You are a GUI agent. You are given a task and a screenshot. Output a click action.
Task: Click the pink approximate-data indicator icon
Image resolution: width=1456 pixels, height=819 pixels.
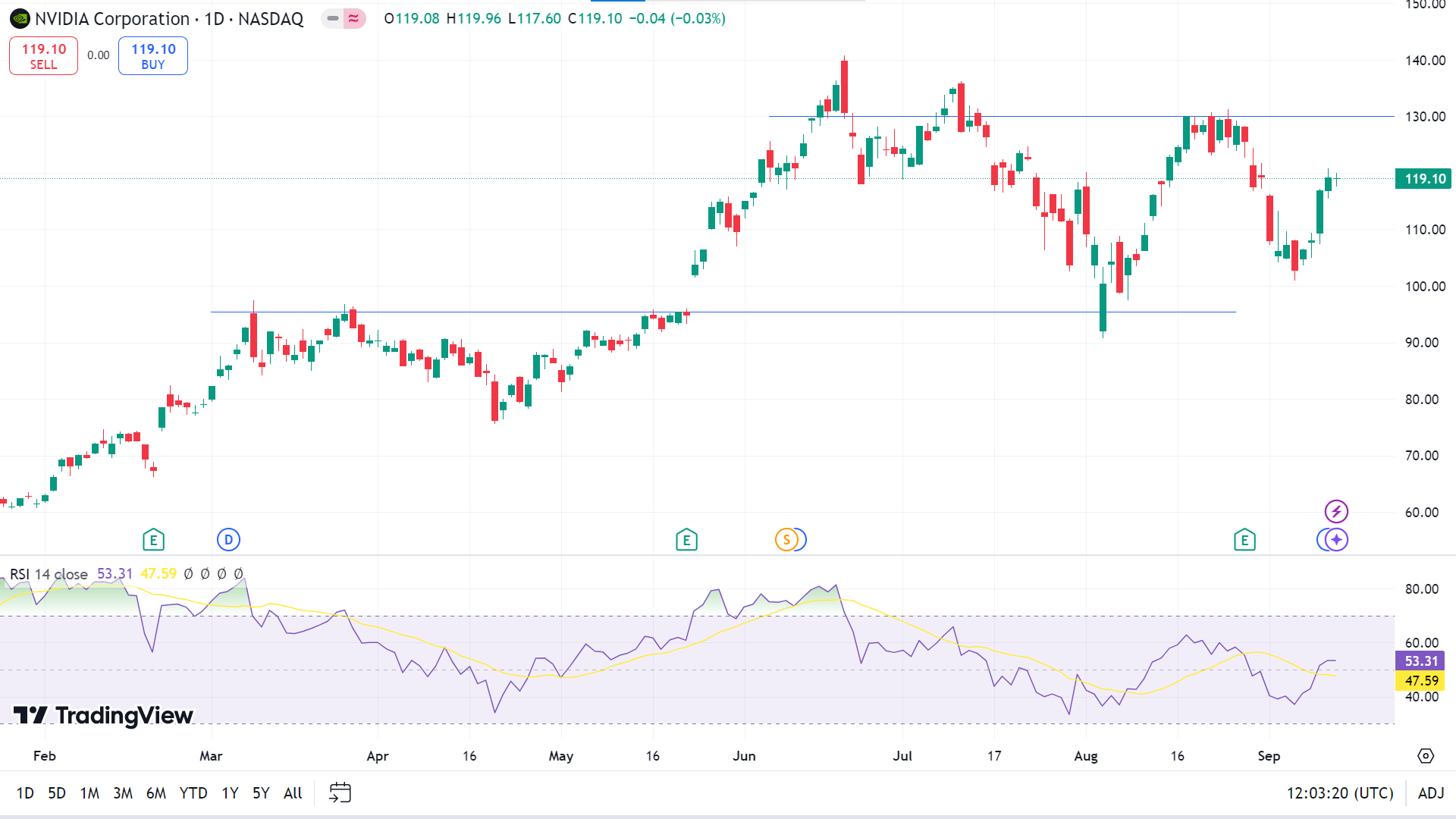[354, 18]
